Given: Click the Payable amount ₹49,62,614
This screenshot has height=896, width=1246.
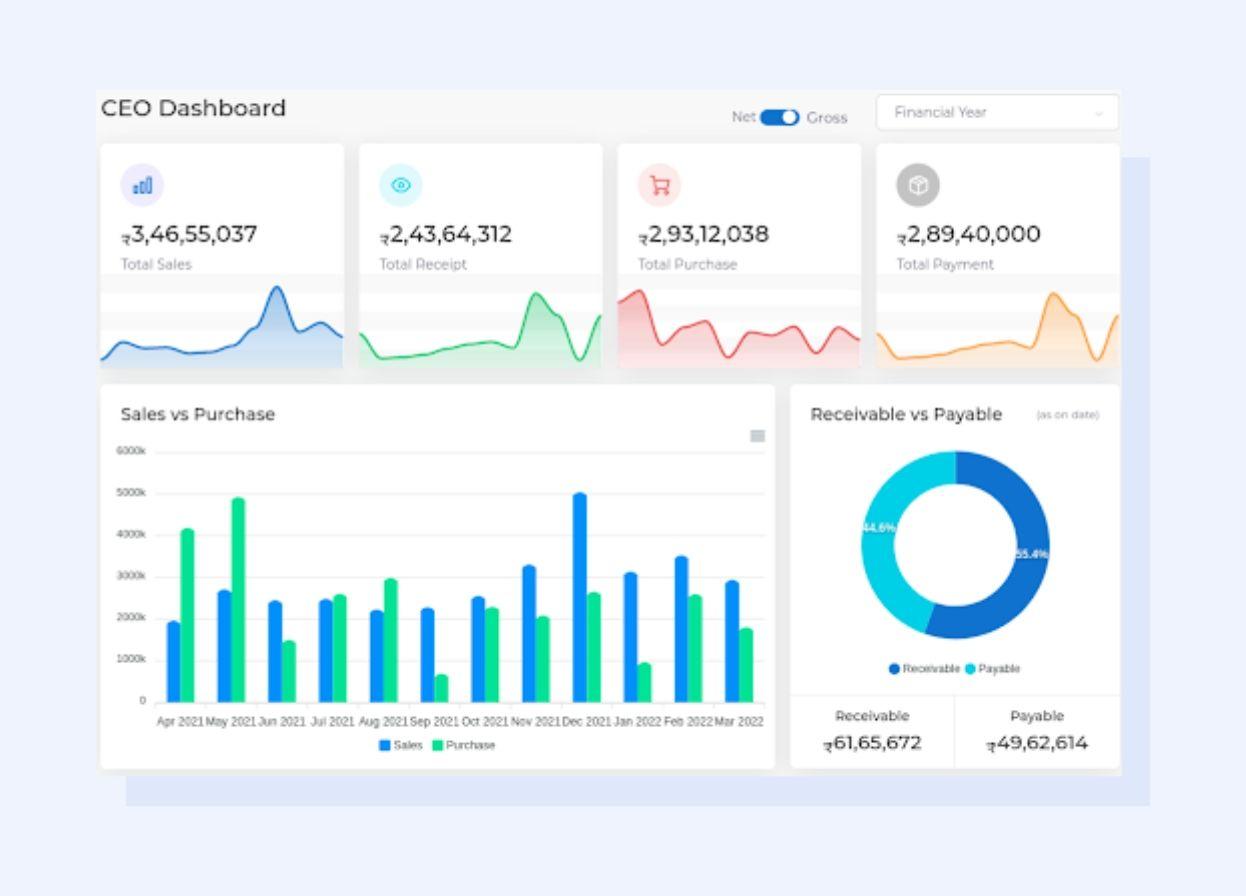Looking at the screenshot, I should click(1037, 743).
